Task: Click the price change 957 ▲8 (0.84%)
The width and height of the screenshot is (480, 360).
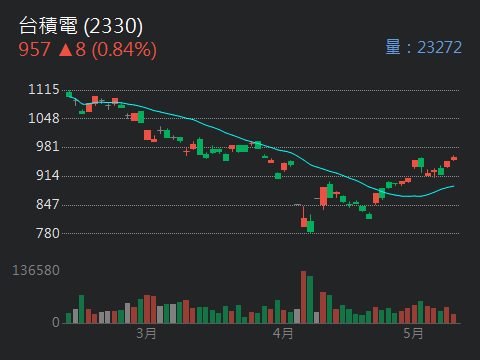Action: [87, 50]
